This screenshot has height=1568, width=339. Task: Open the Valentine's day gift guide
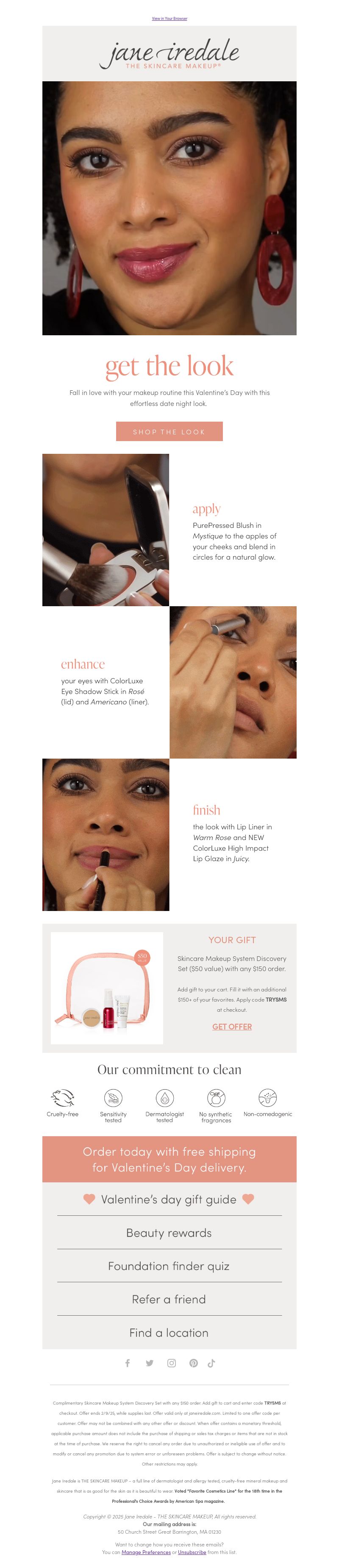[x=169, y=1199]
